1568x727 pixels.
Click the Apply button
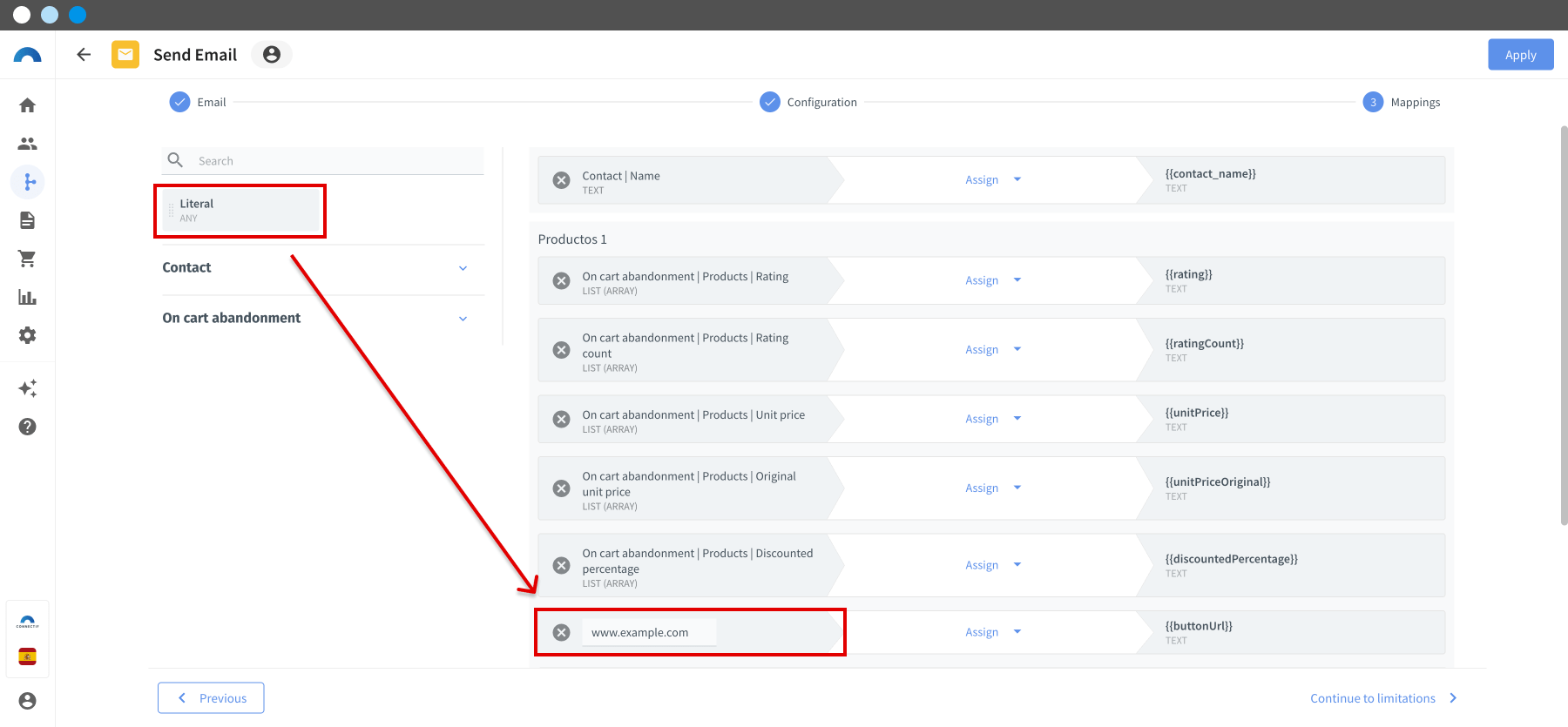pos(1520,55)
